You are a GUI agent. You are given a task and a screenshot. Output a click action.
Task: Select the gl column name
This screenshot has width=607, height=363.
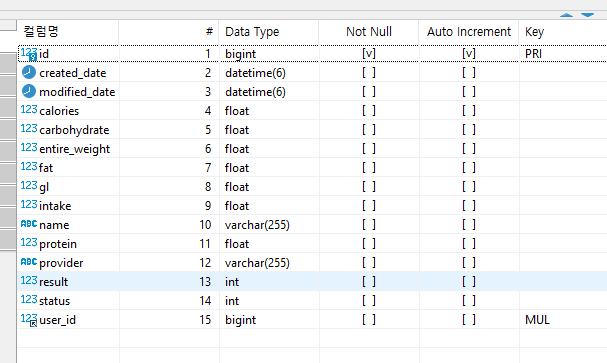[44, 187]
